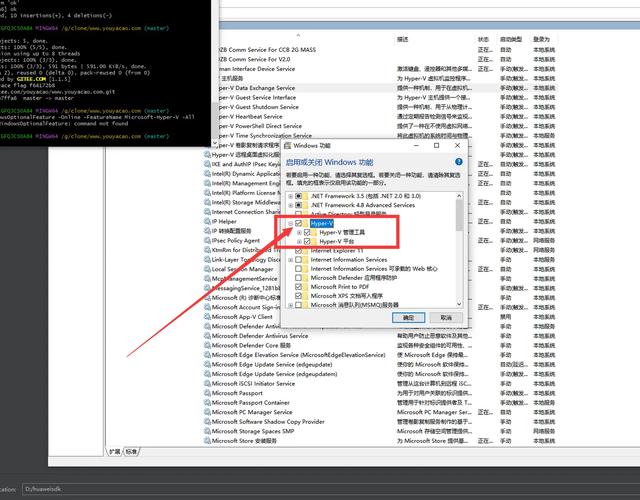Click the terminal window scrollbar thumb
Screen dimensions: 640x500
(215, 118)
